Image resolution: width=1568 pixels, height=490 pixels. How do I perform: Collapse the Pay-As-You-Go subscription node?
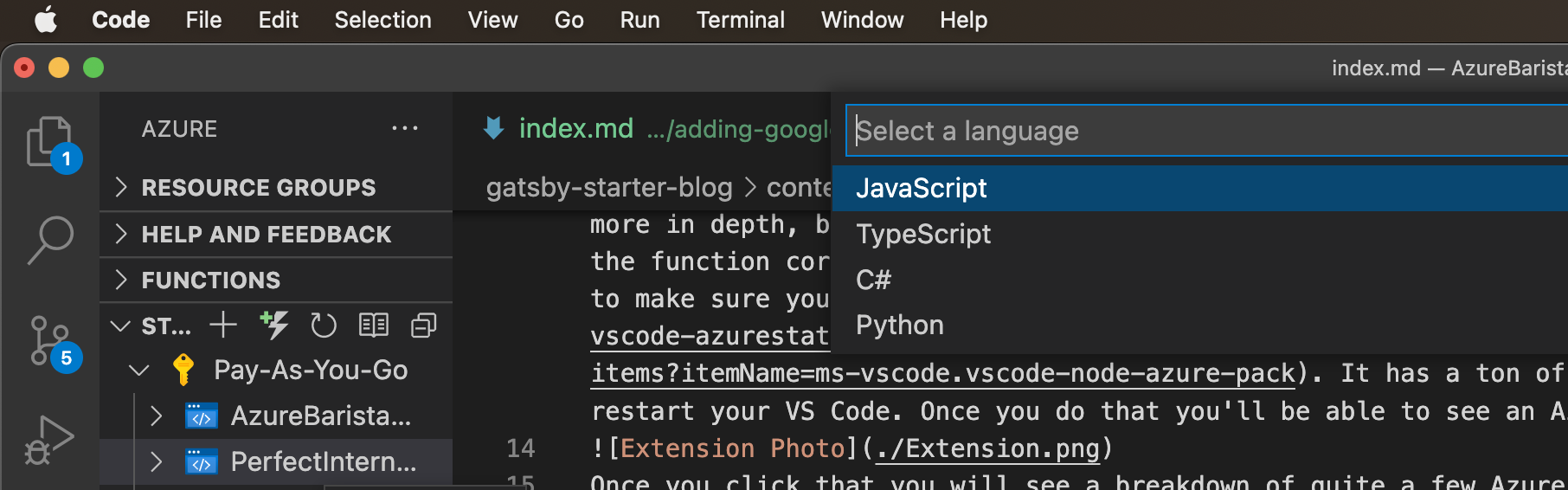point(138,371)
